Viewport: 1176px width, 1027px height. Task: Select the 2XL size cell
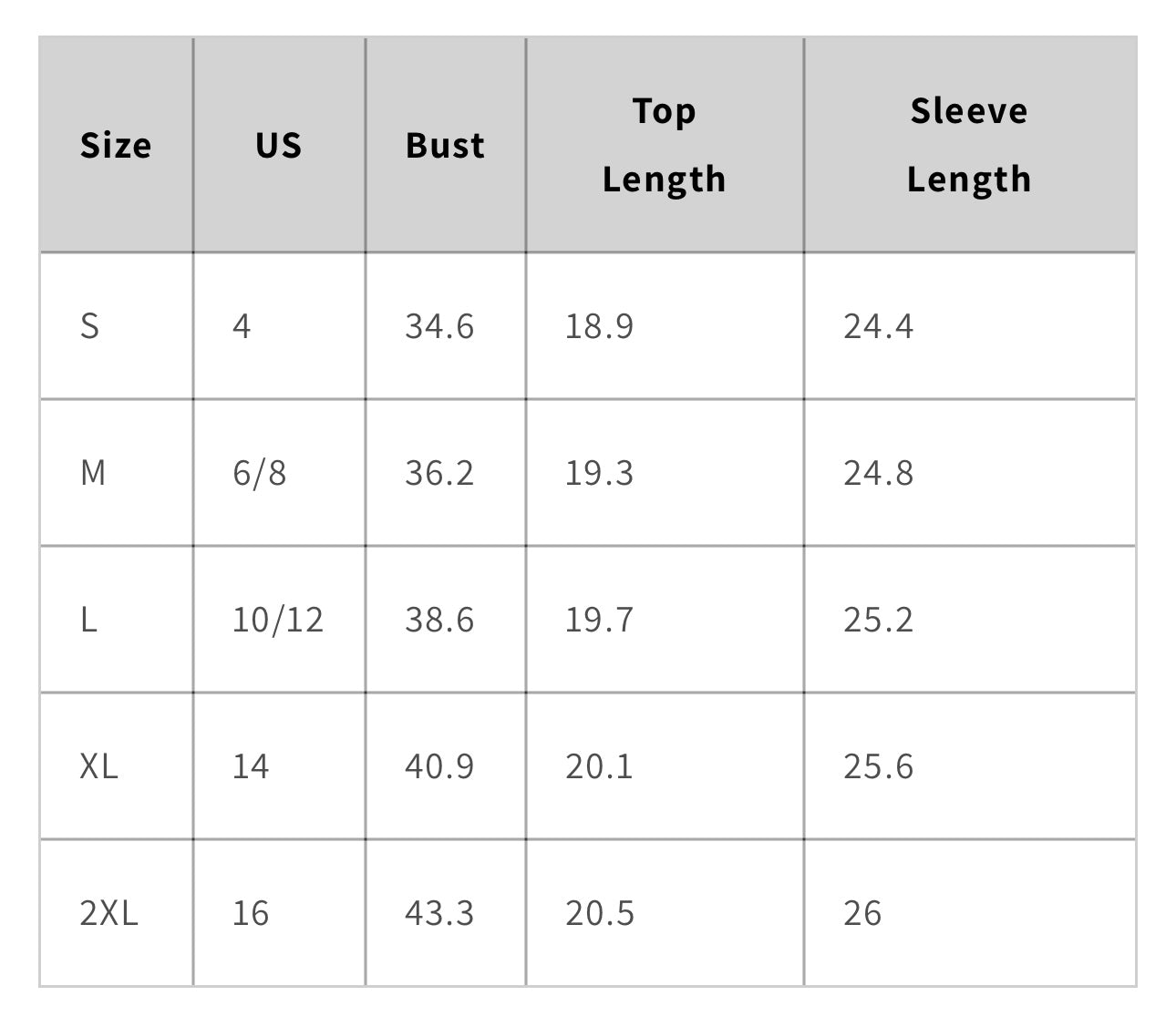pos(108,913)
